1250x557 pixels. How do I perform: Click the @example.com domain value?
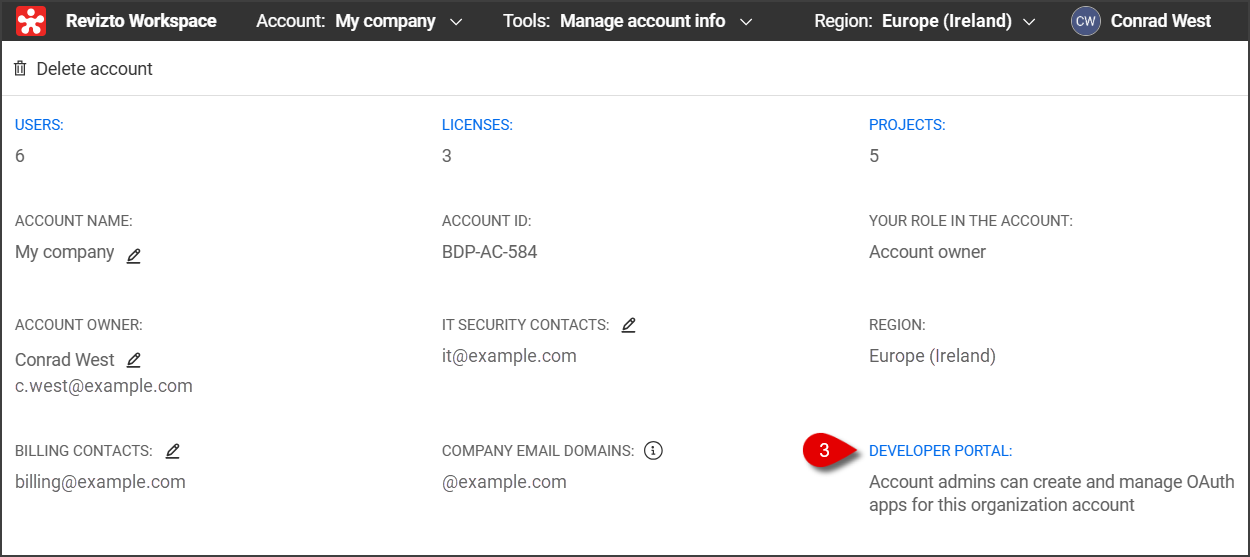(504, 481)
